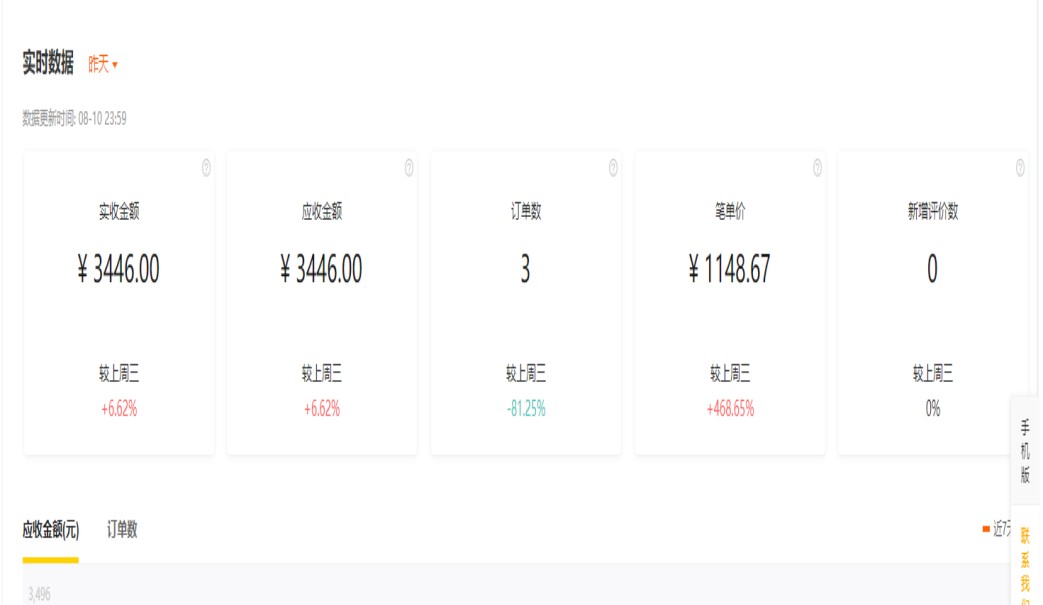Click the 应收金额 value ¥3446.00

[321, 270]
